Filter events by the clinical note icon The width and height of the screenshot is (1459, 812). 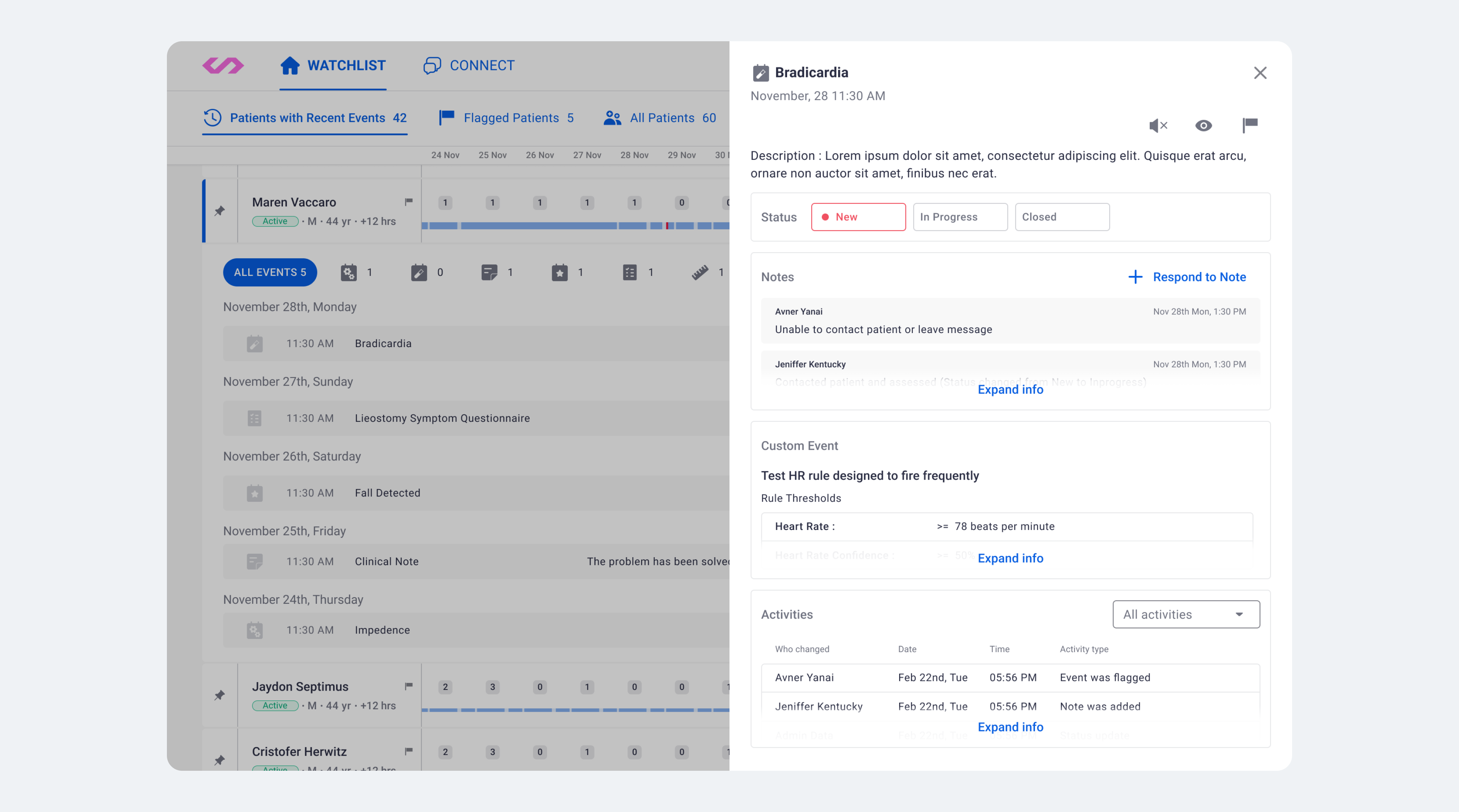click(x=489, y=272)
